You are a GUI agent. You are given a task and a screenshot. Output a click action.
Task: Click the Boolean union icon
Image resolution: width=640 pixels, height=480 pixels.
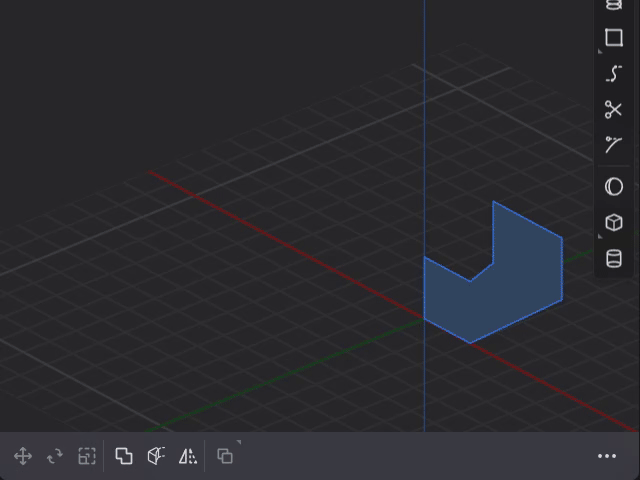124,456
